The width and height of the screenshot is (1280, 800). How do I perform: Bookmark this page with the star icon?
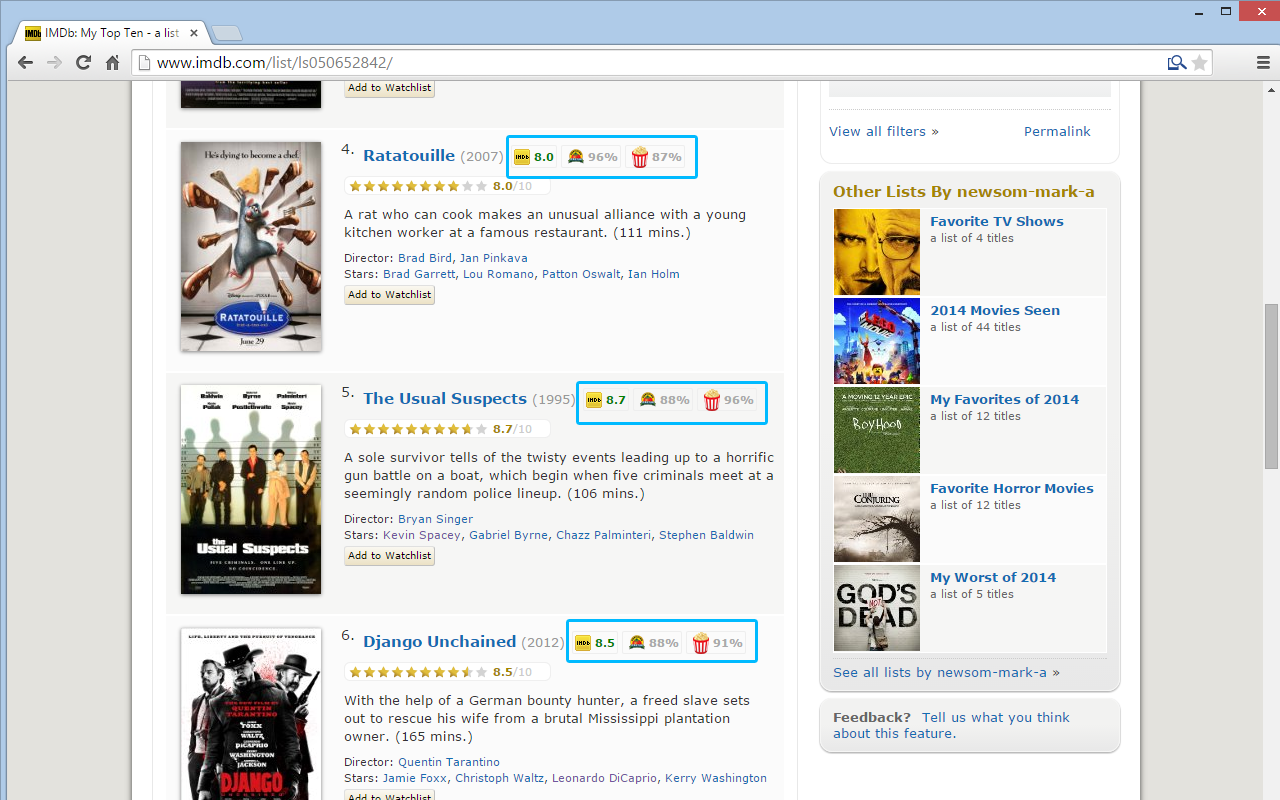(1200, 63)
